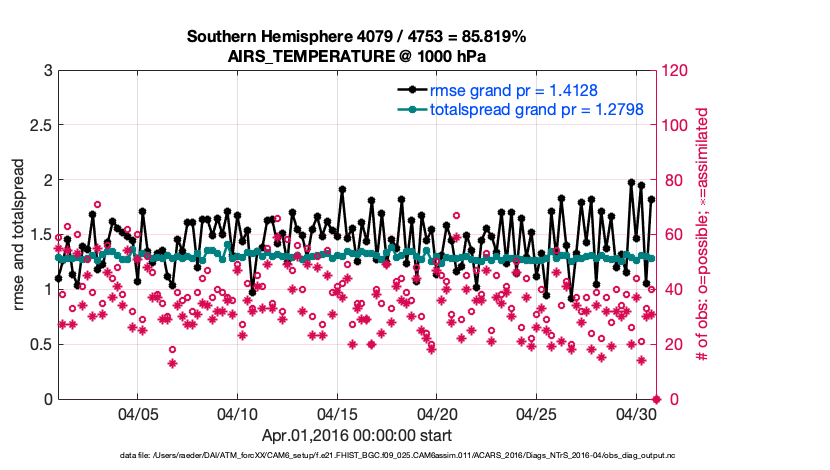This screenshot has width=830, height=470.
Task: Click the 'rmse and totalspread' left axis label
Action: pos(21,234)
